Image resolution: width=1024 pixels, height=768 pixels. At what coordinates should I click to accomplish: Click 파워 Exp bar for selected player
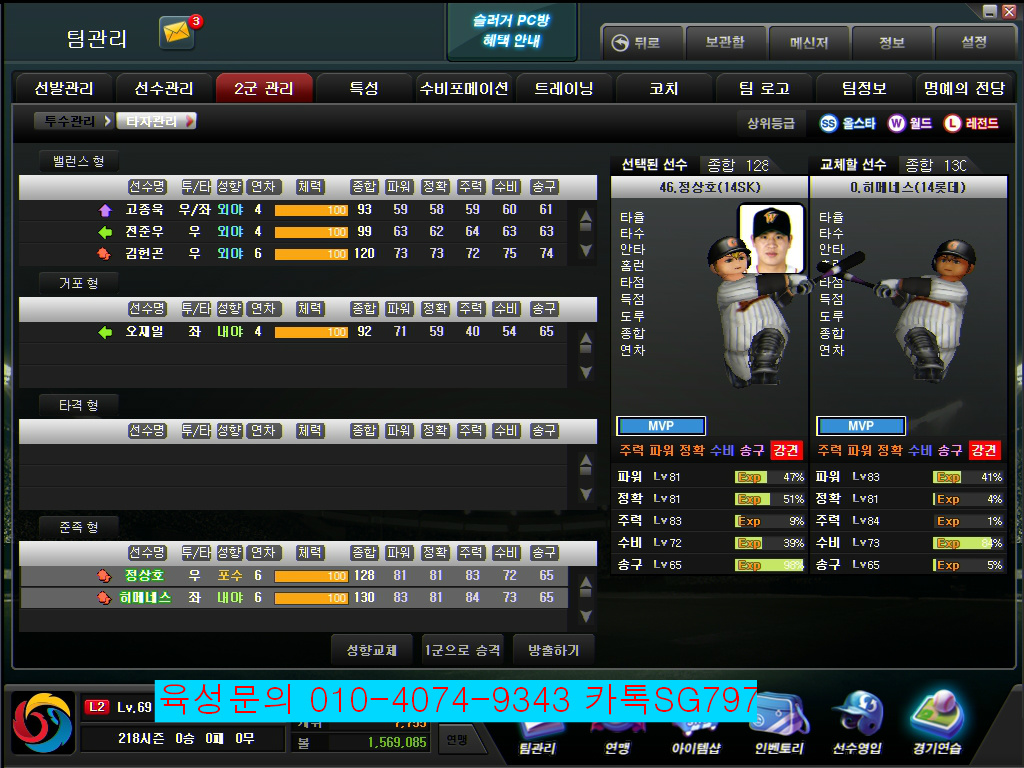point(769,477)
